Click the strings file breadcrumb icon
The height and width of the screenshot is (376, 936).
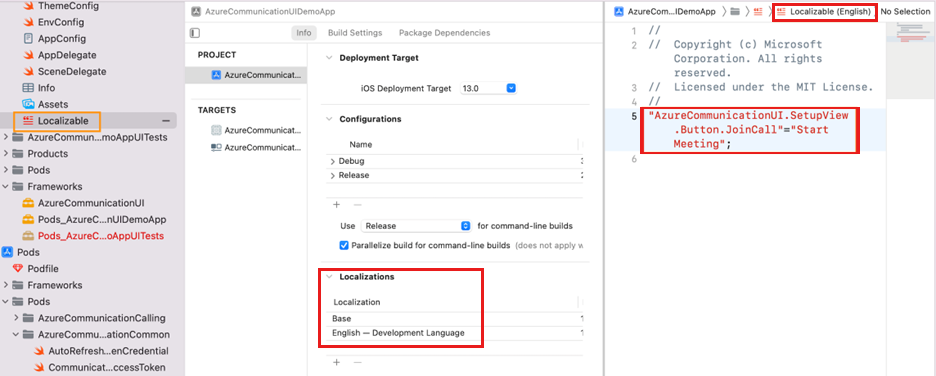pos(758,11)
